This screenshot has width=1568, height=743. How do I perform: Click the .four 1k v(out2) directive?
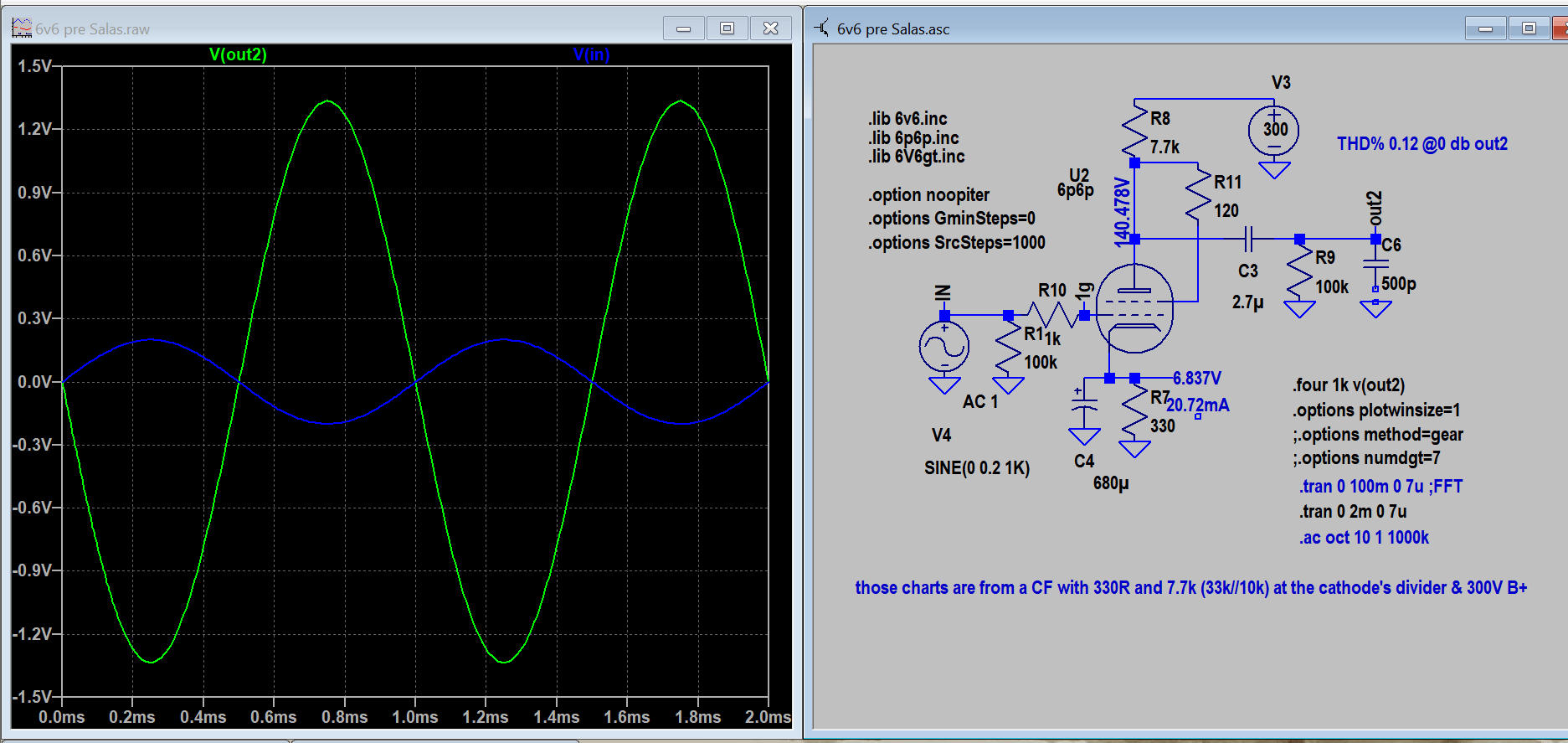click(x=1348, y=384)
